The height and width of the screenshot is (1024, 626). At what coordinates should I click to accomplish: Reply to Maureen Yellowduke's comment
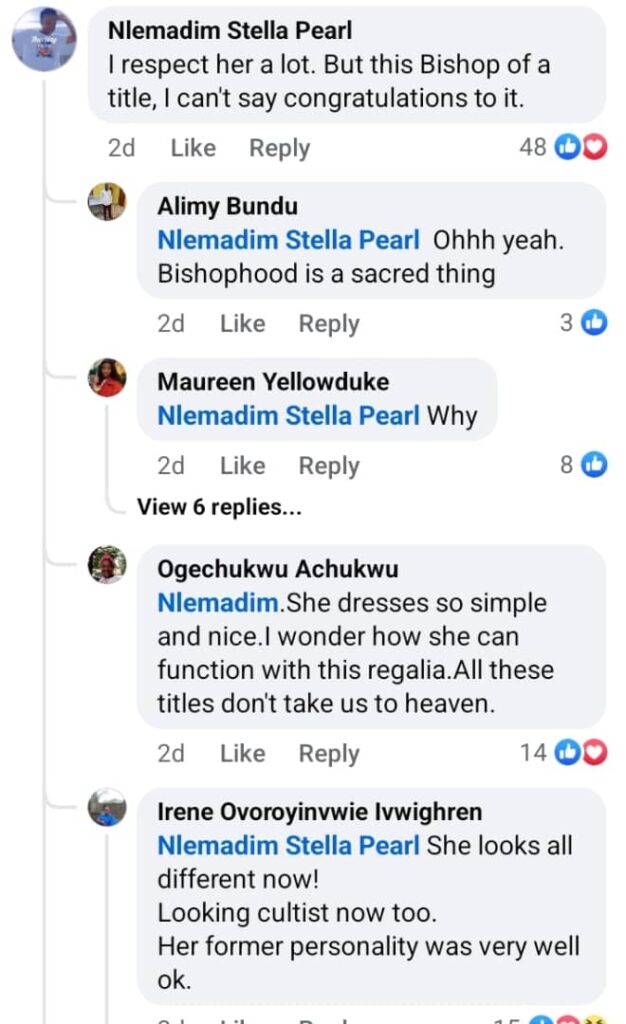pos(328,466)
